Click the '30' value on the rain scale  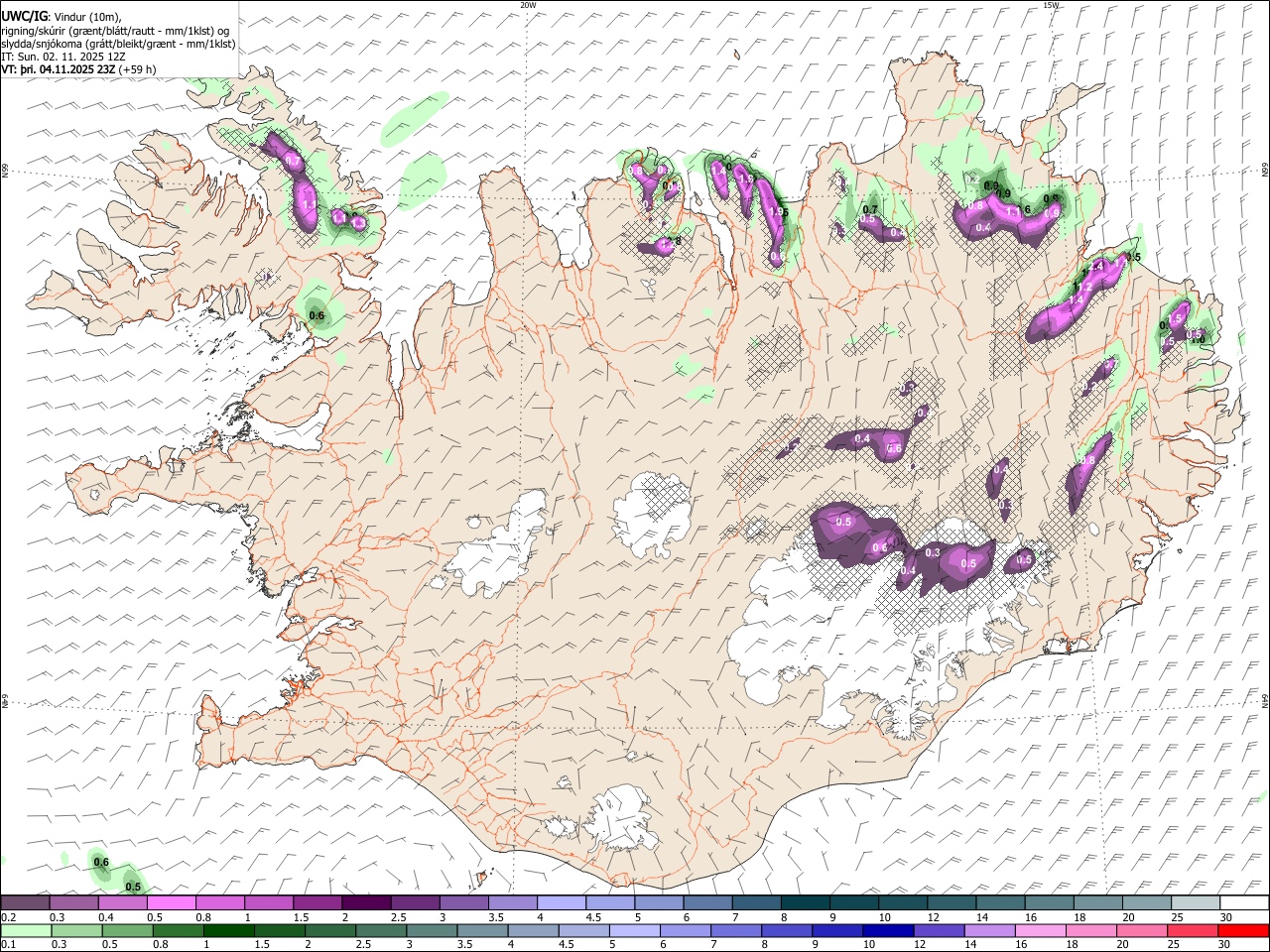click(x=1226, y=944)
